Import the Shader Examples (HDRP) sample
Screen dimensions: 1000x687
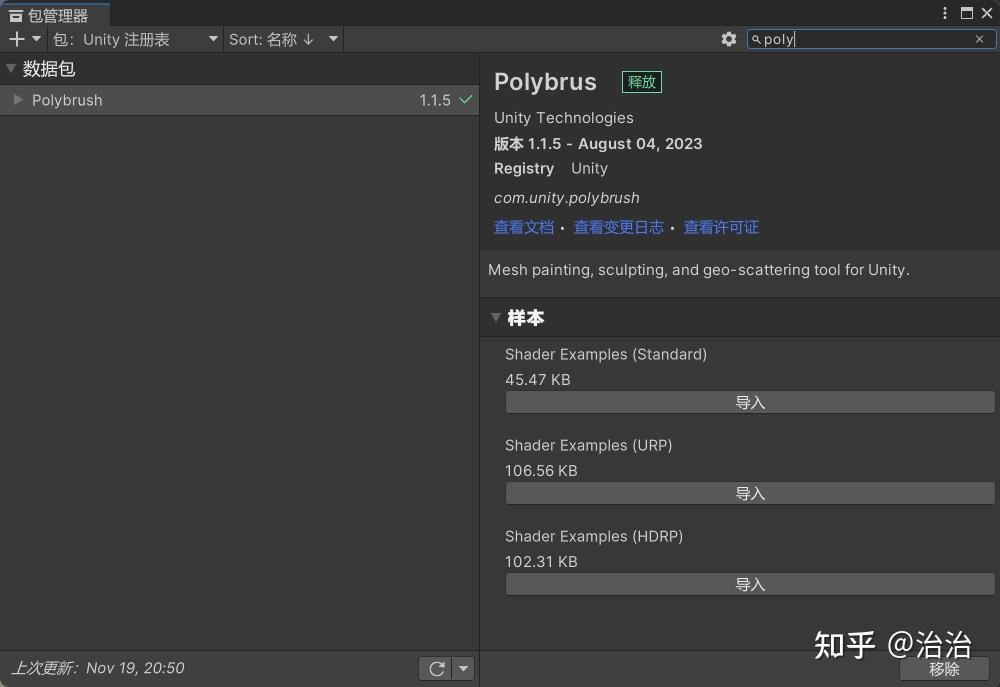[x=749, y=584]
